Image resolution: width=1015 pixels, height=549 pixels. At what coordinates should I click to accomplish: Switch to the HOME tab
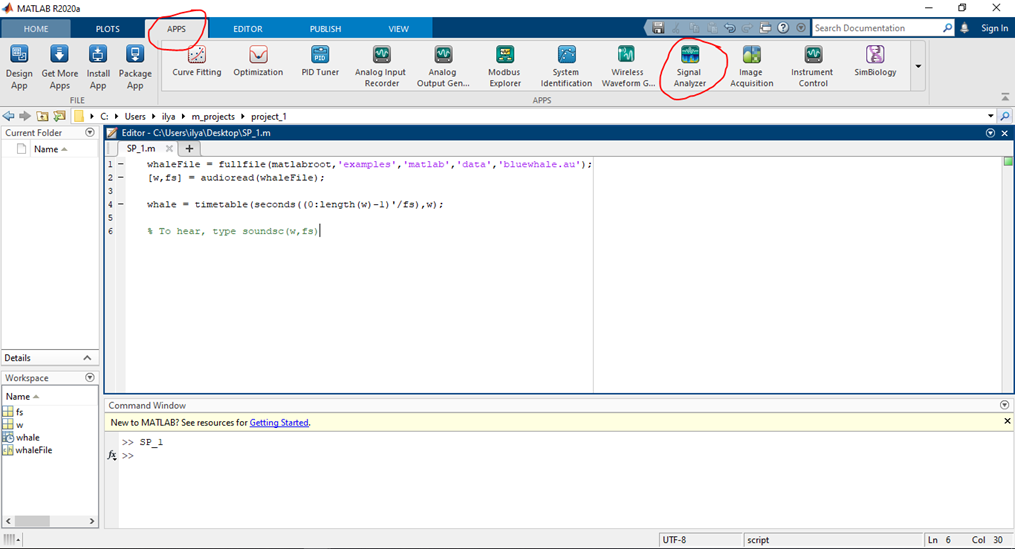pos(36,28)
